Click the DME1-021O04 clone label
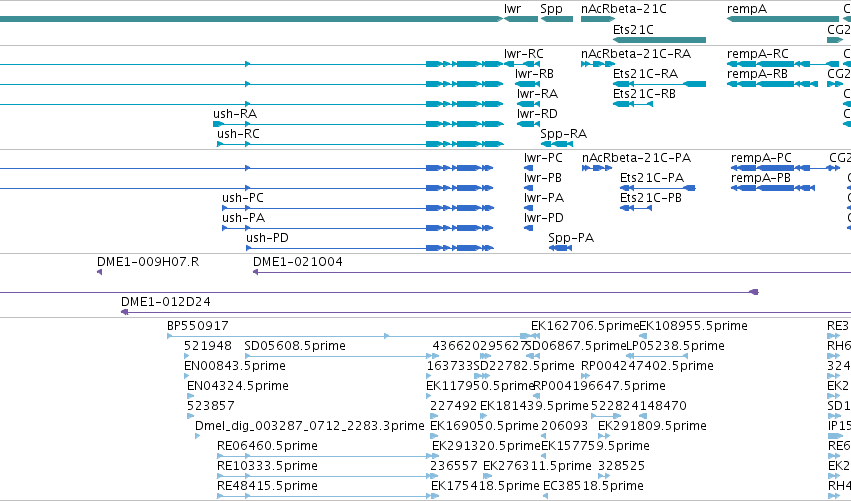 pos(298,262)
